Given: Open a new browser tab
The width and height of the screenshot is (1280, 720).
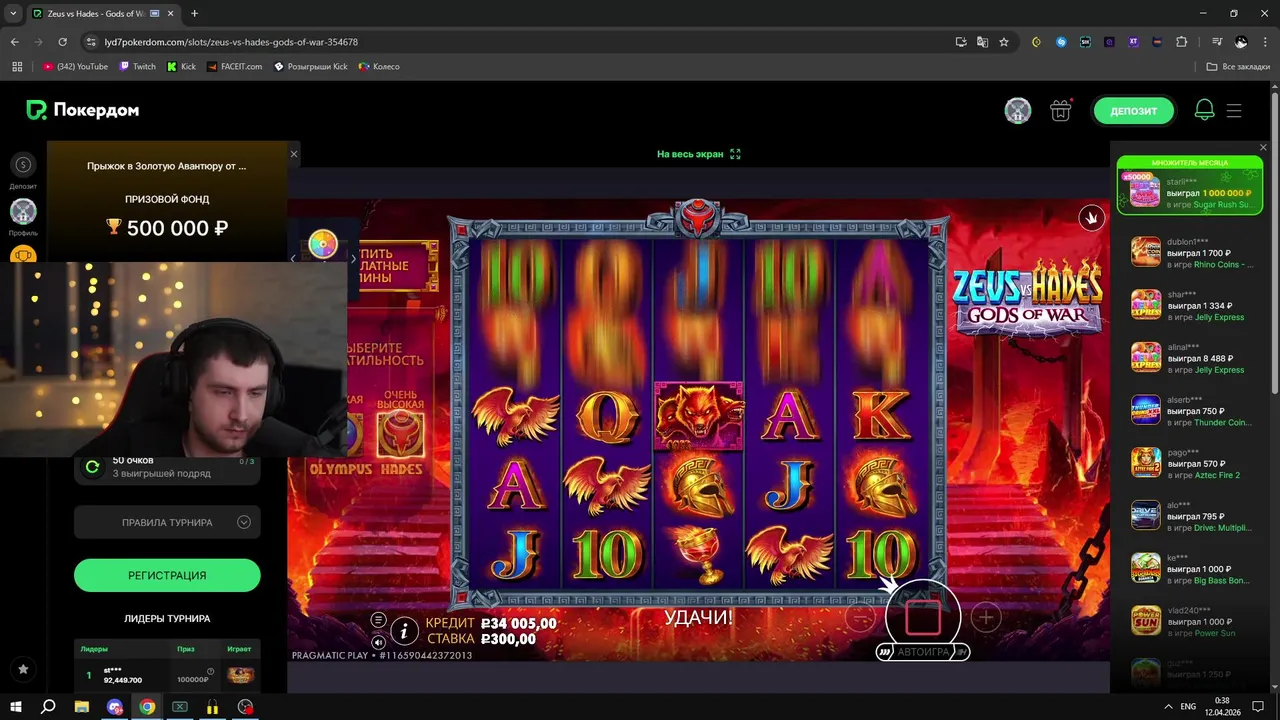Looking at the screenshot, I should [x=194, y=14].
